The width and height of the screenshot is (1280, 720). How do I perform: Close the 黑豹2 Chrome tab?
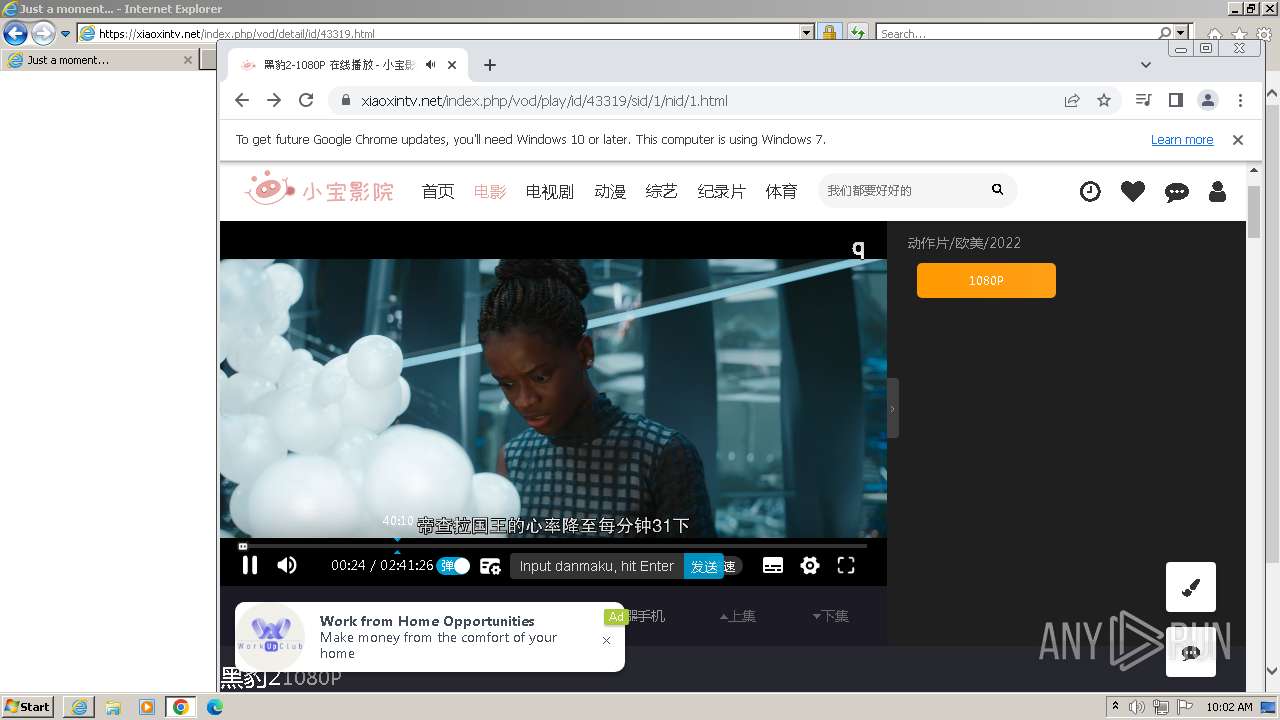coord(452,65)
